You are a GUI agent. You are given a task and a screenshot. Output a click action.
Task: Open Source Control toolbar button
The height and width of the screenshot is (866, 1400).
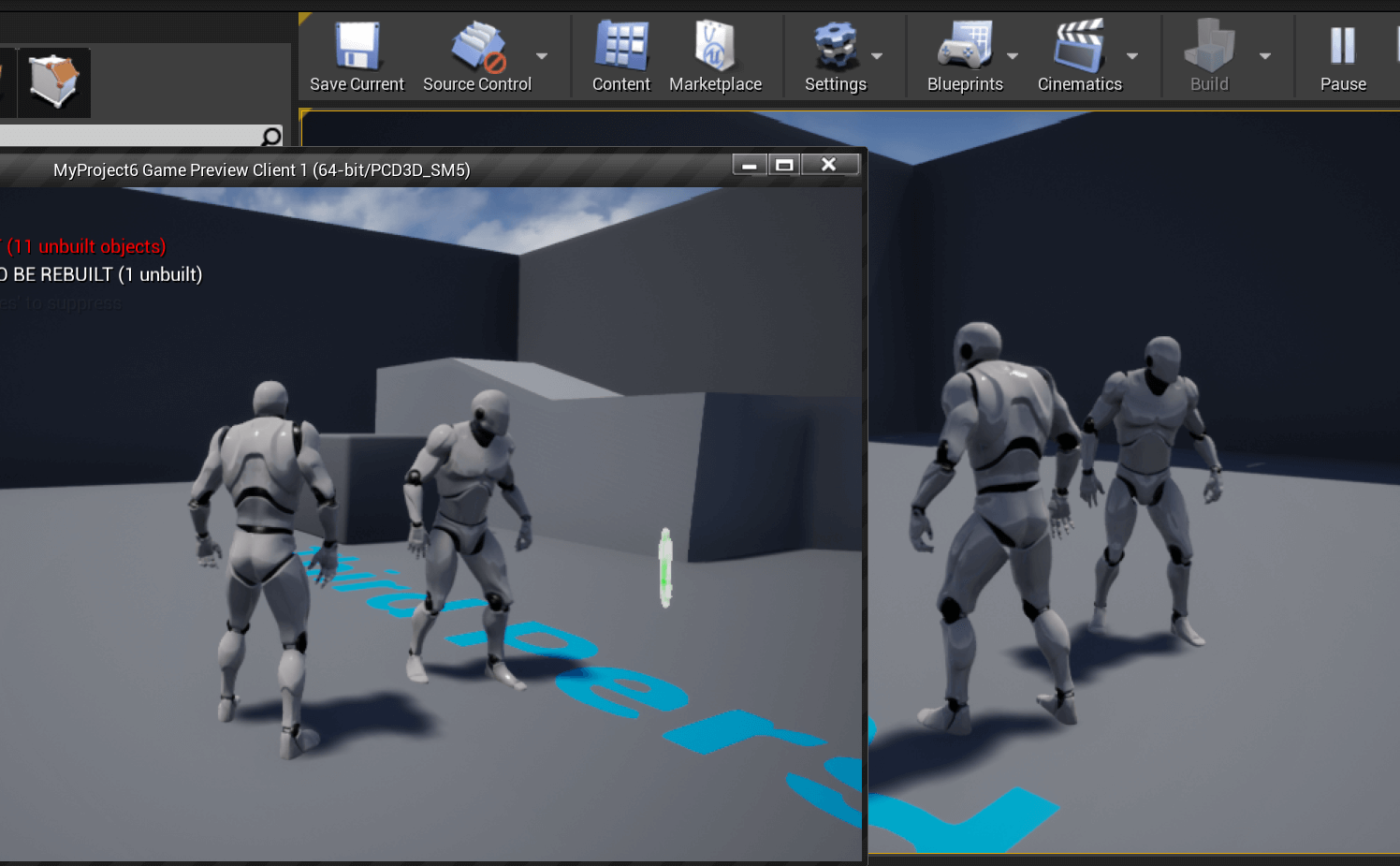[477, 56]
